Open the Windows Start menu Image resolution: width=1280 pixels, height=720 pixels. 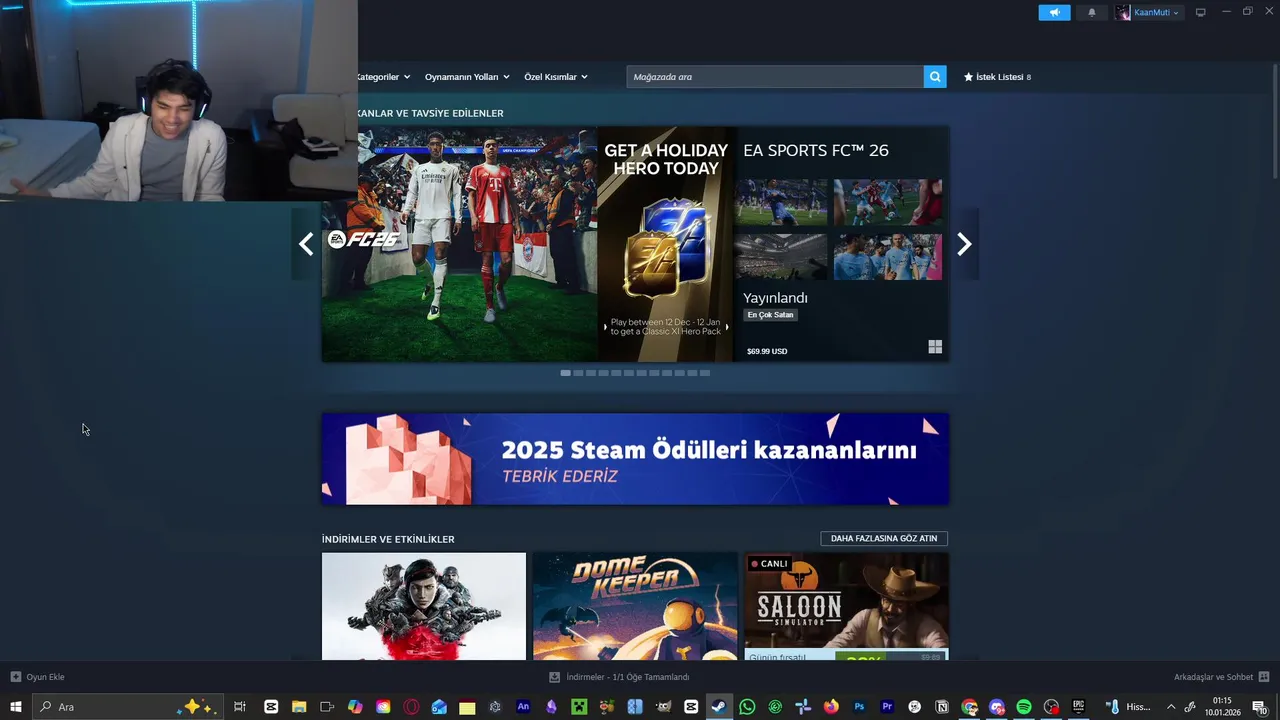click(15, 707)
